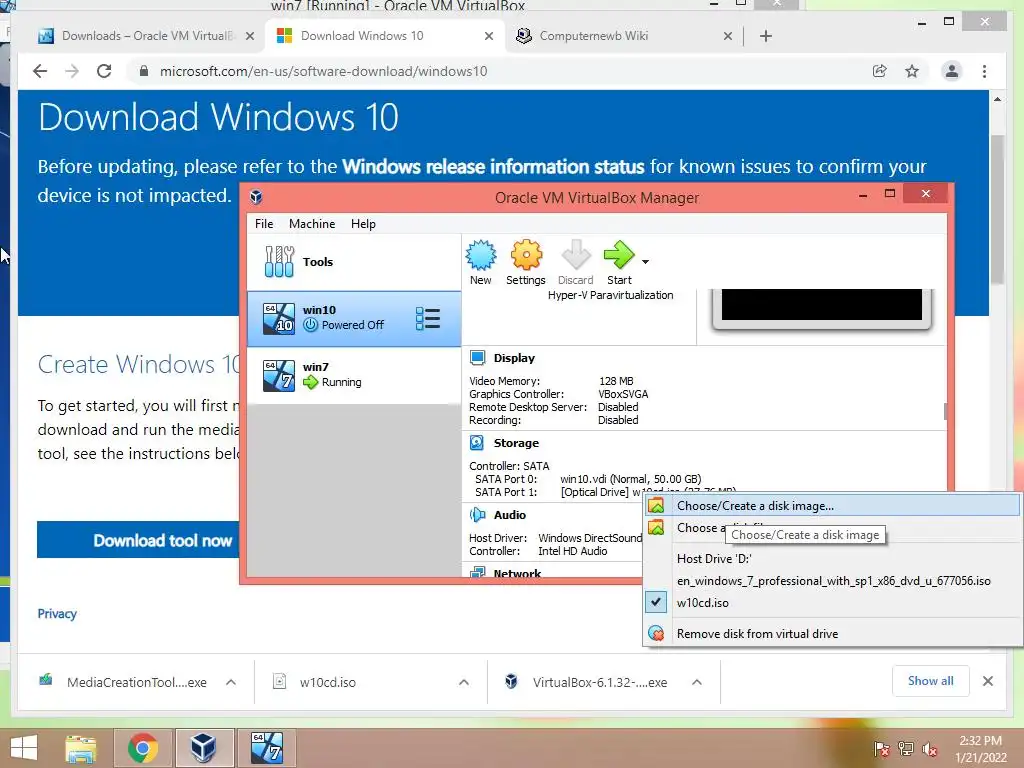Viewport: 1024px width, 768px height.
Task: Start the selected VM with green arrow
Action: coord(618,263)
